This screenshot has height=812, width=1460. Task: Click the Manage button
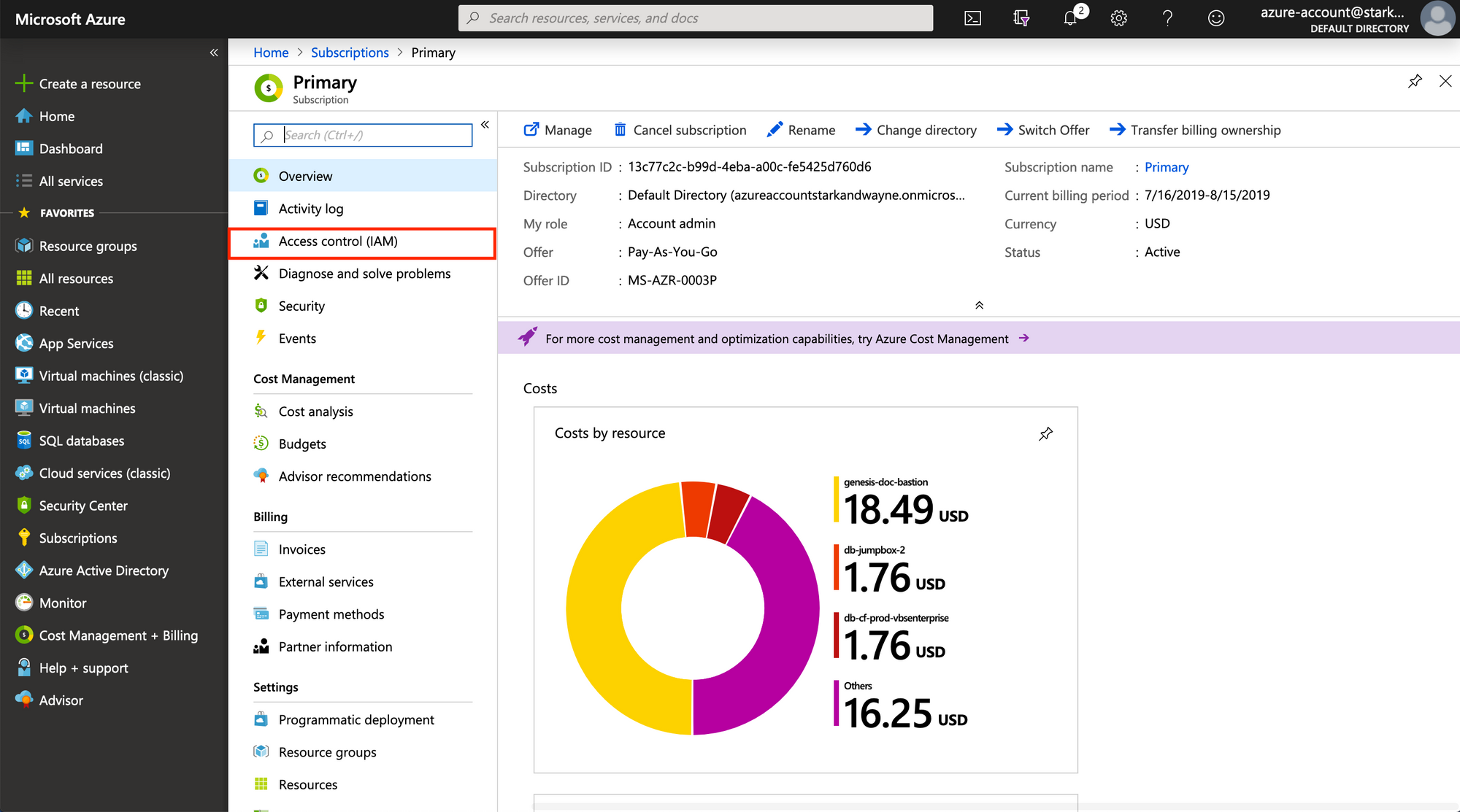pos(558,130)
